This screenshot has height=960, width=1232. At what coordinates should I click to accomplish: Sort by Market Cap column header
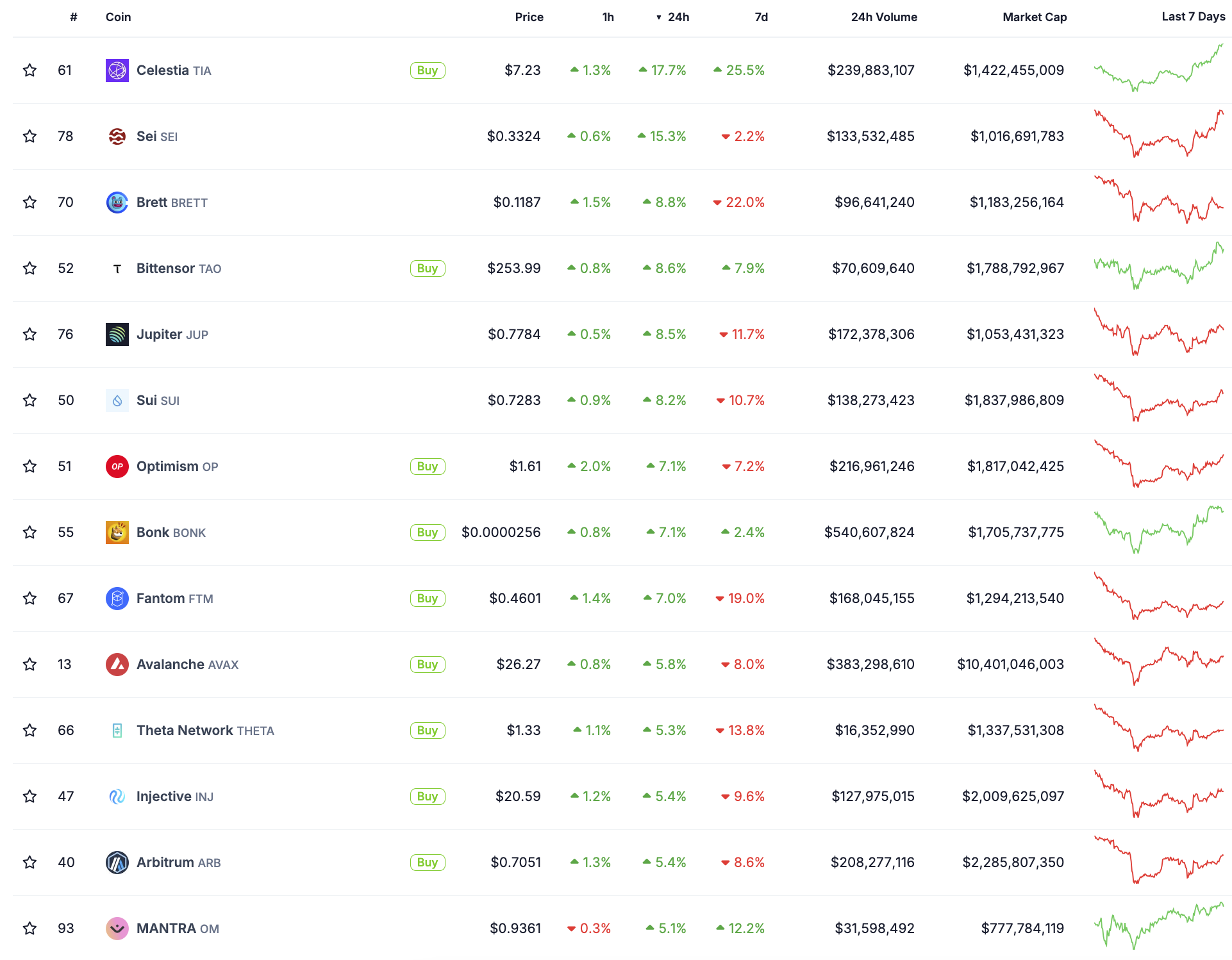[x=1035, y=17]
